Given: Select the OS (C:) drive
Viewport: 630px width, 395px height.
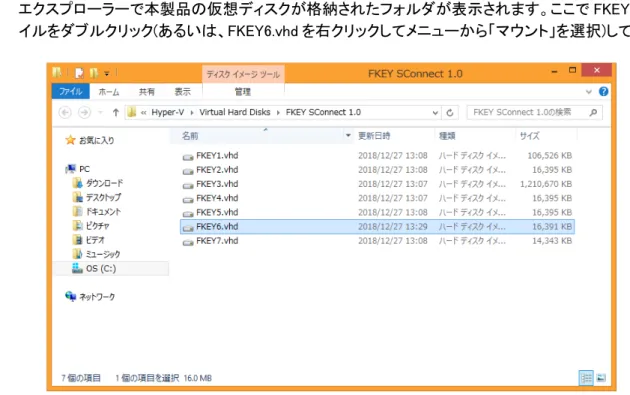Looking at the screenshot, I should [x=101, y=268].
